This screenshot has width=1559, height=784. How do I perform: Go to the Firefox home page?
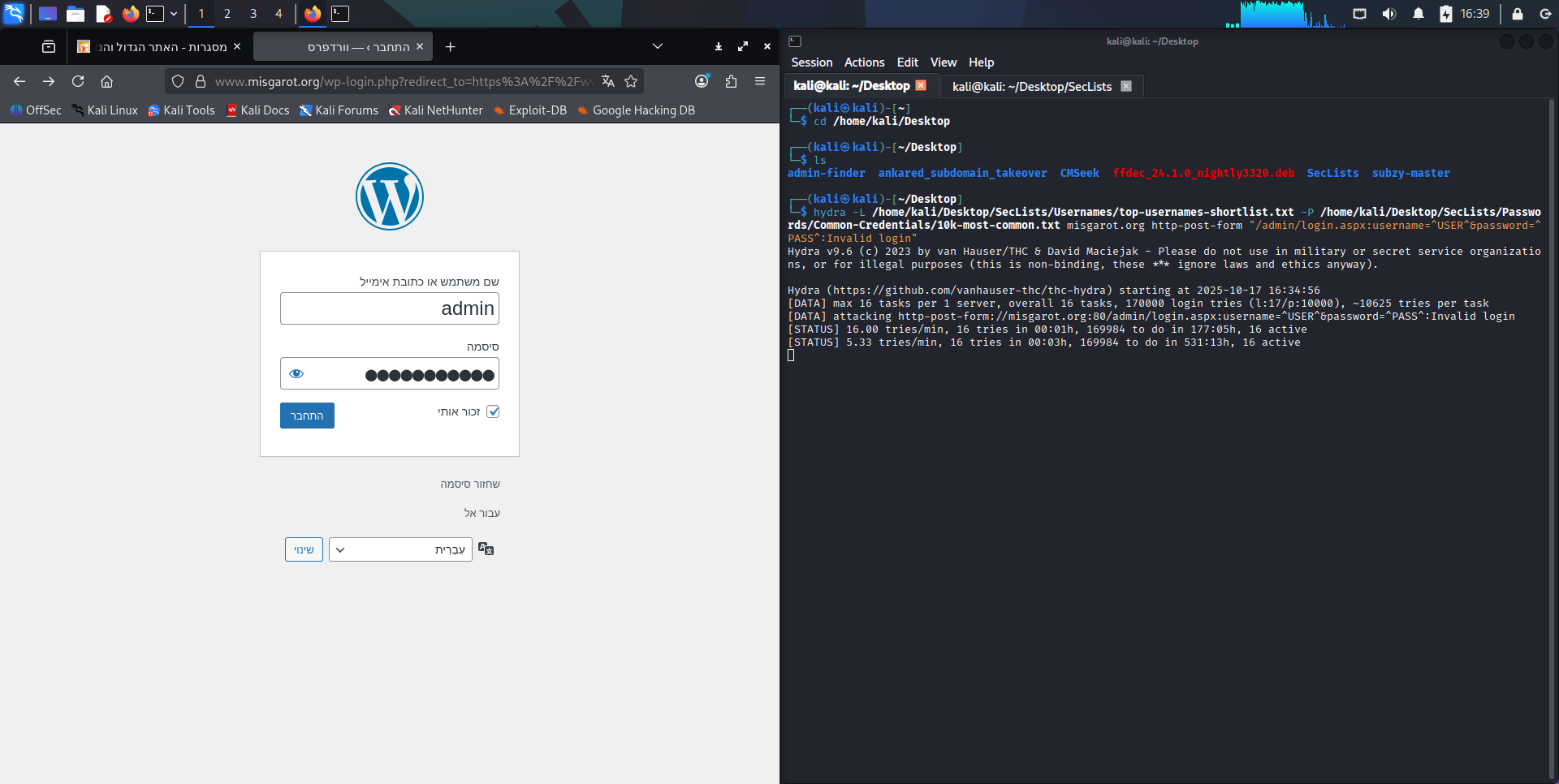coord(106,81)
